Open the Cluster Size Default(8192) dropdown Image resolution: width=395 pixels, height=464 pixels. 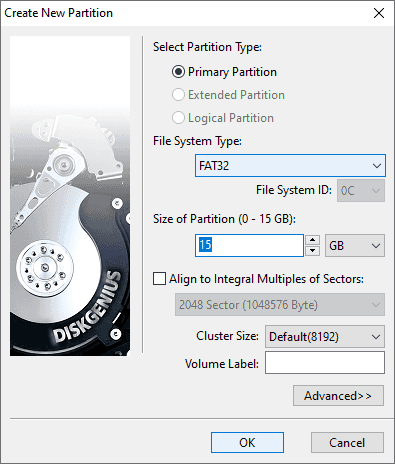click(325, 337)
